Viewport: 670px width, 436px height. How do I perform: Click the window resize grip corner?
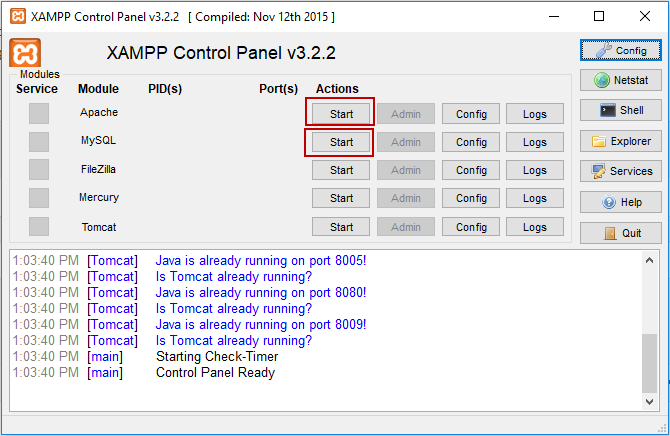pos(663,428)
